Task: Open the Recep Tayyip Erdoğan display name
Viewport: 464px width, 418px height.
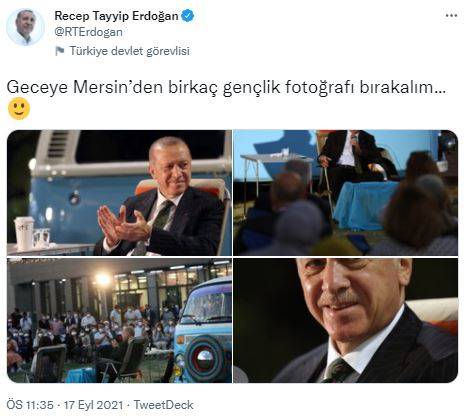Action: (x=116, y=16)
